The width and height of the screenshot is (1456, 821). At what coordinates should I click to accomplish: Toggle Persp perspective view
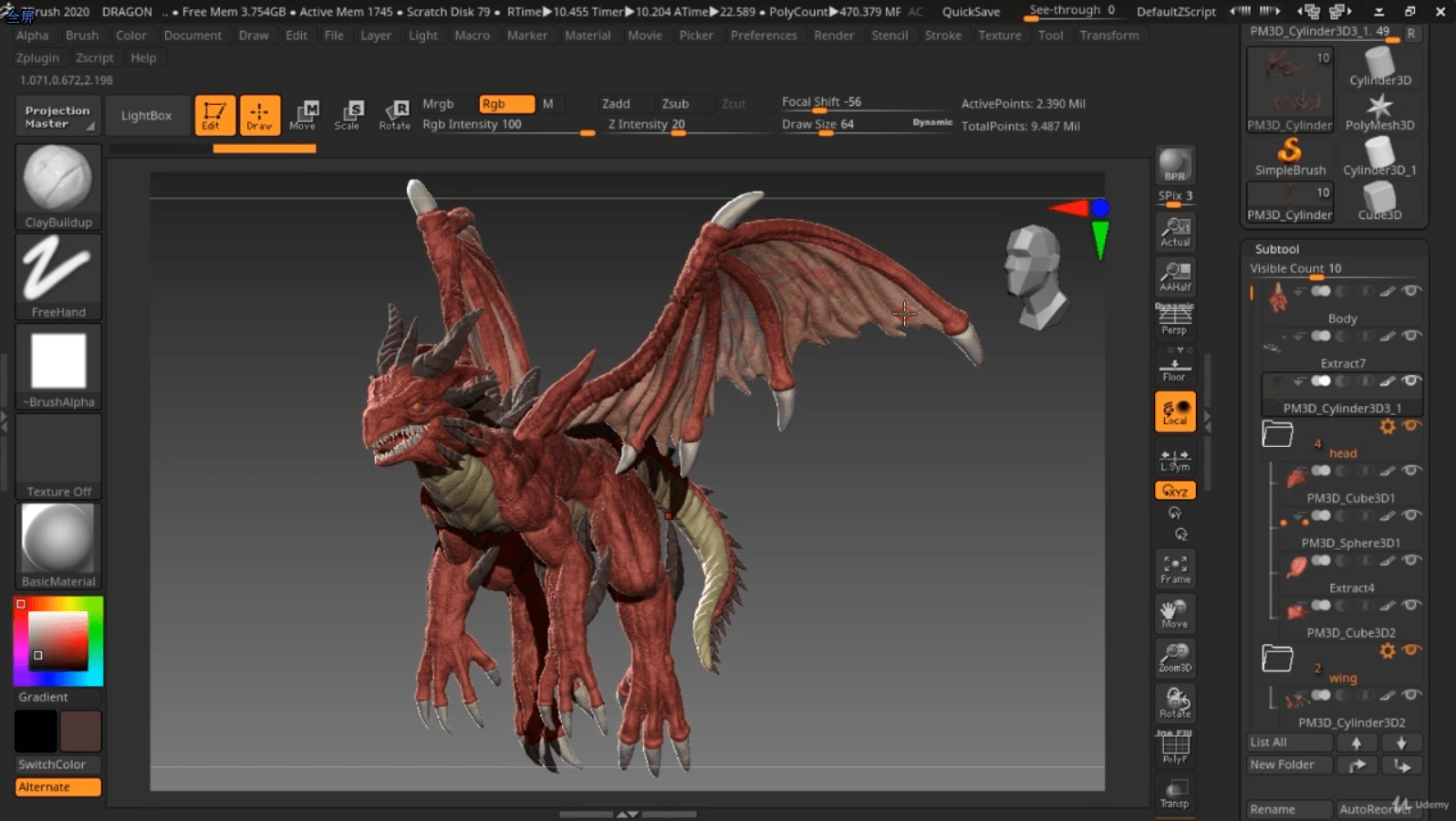click(1175, 319)
